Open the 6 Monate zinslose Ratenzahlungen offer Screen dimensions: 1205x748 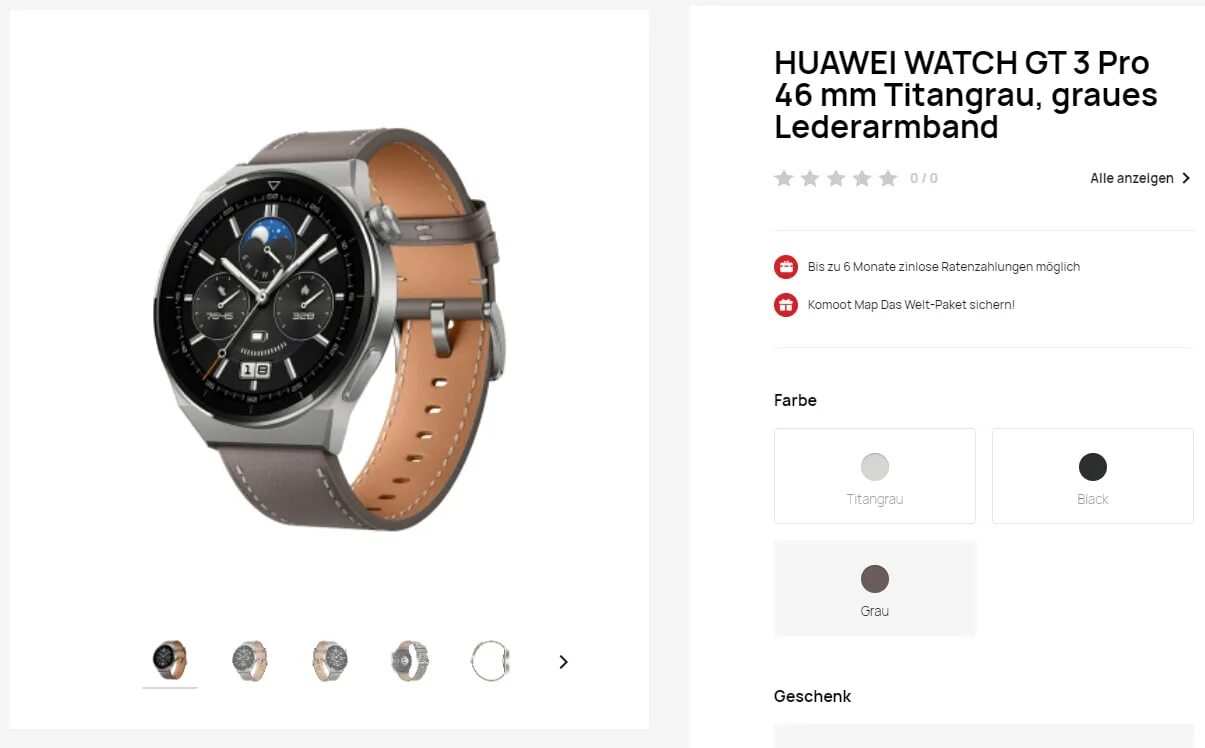click(x=944, y=267)
